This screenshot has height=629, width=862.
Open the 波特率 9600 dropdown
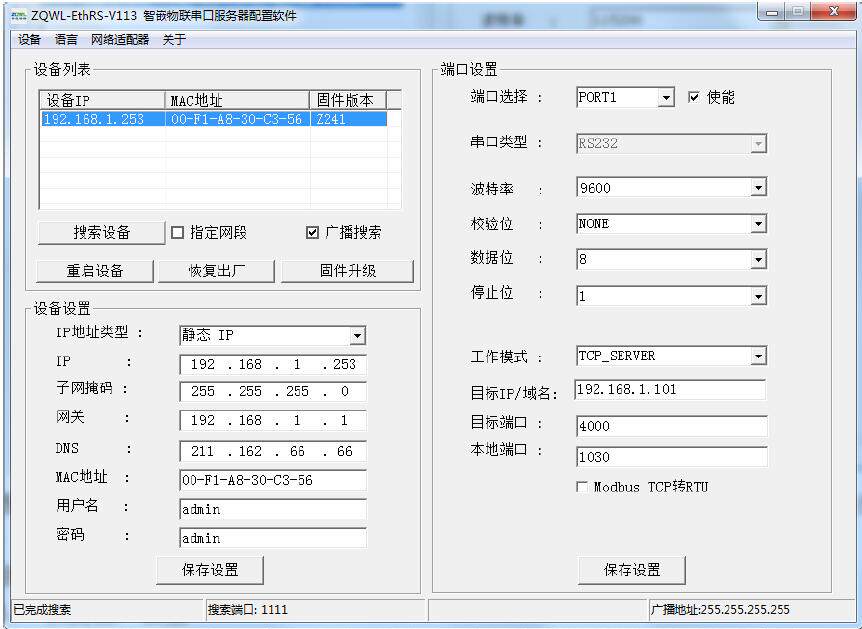coord(759,188)
